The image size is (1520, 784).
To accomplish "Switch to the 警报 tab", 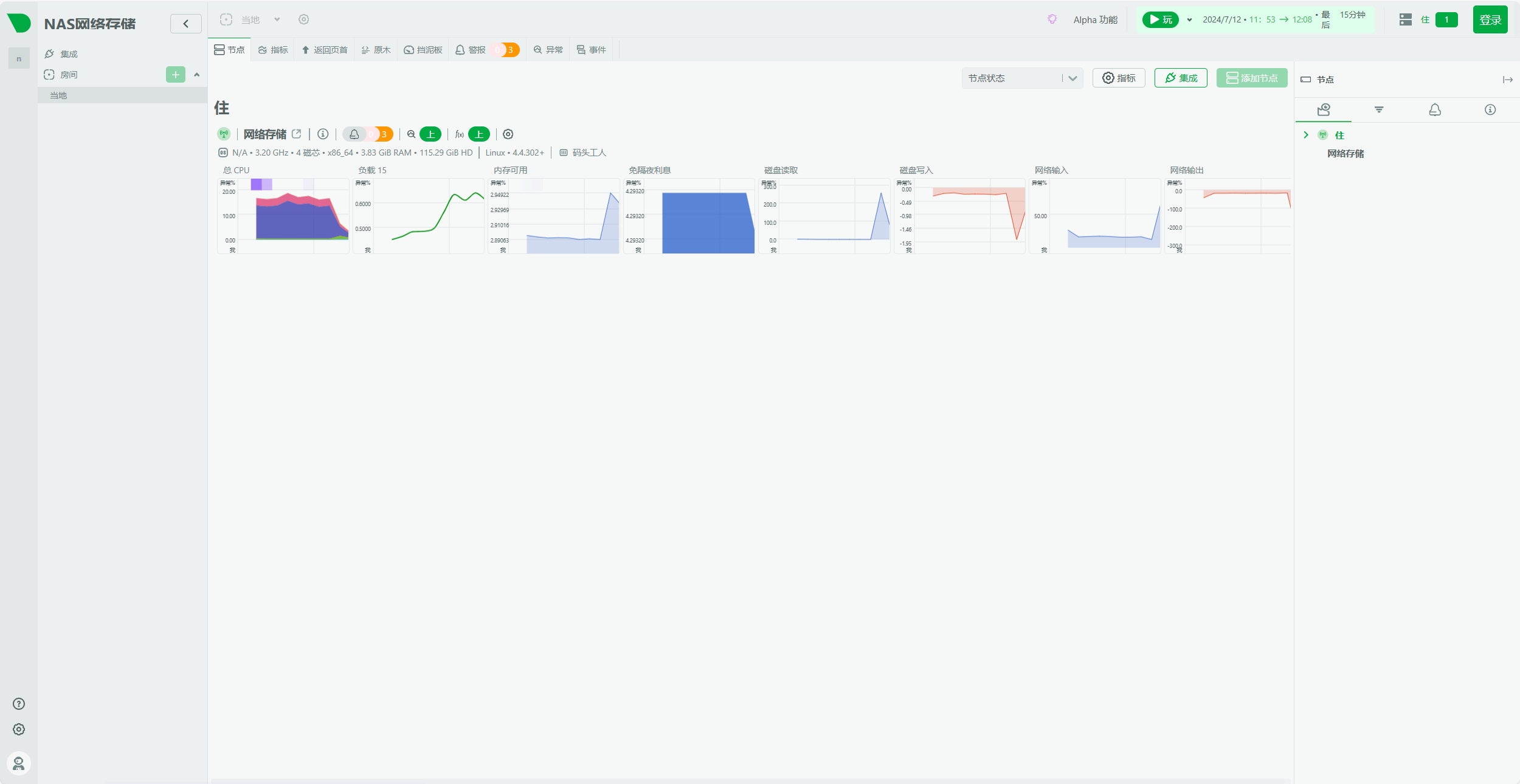I will 477,50.
